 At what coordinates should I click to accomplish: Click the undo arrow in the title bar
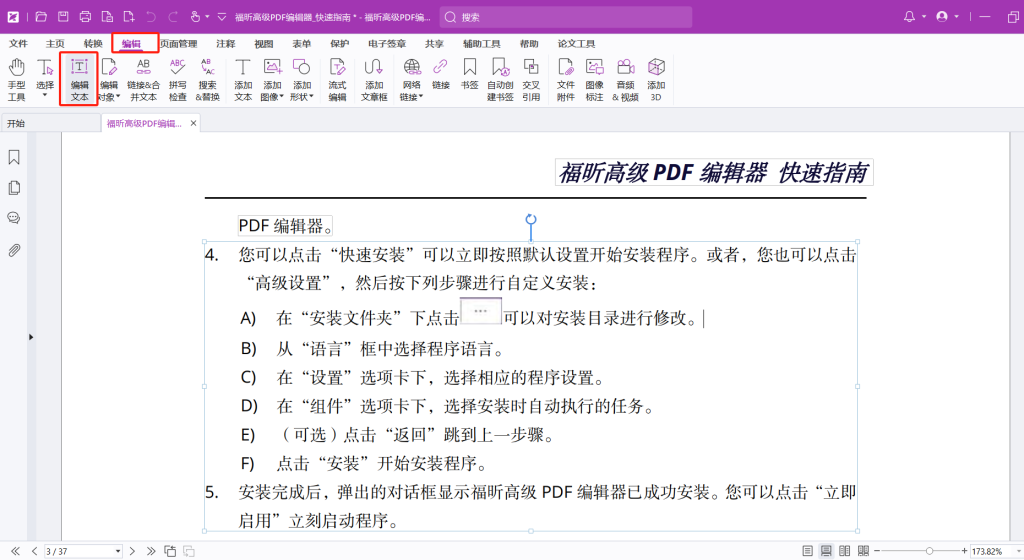click(151, 17)
